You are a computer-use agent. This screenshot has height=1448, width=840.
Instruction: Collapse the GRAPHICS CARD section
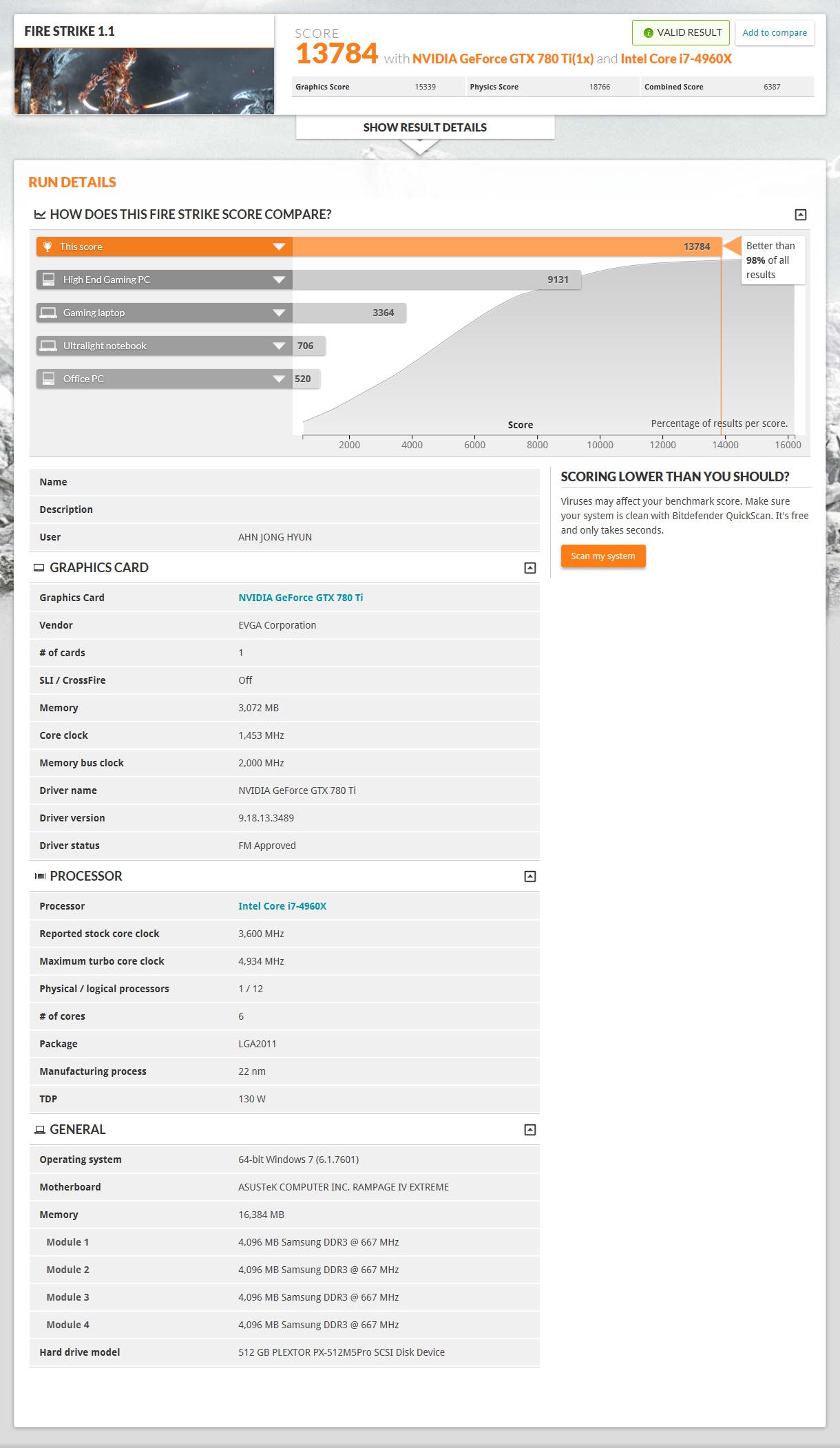click(530, 568)
